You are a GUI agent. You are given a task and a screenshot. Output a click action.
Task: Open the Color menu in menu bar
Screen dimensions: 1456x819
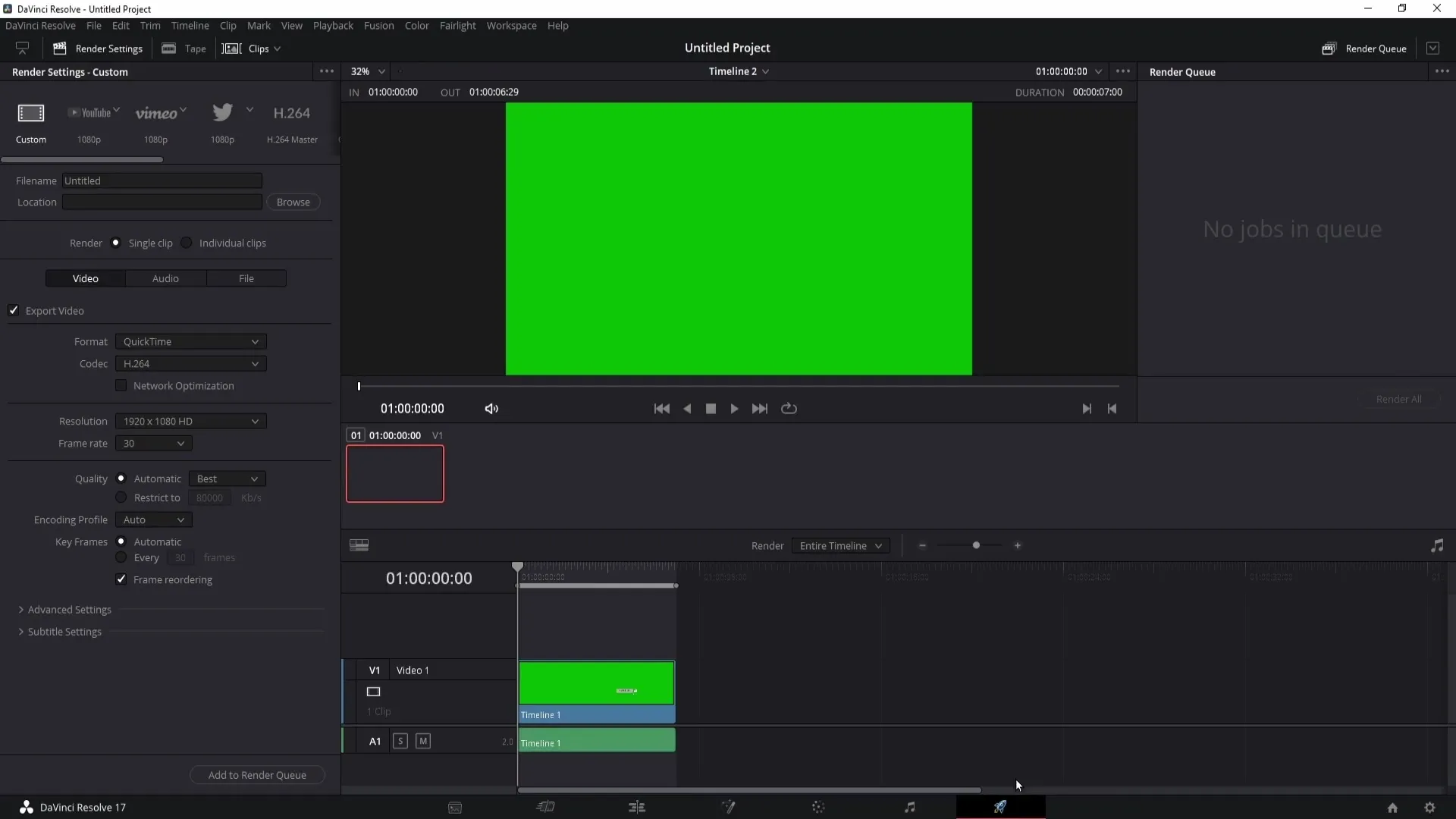pyautogui.click(x=418, y=26)
